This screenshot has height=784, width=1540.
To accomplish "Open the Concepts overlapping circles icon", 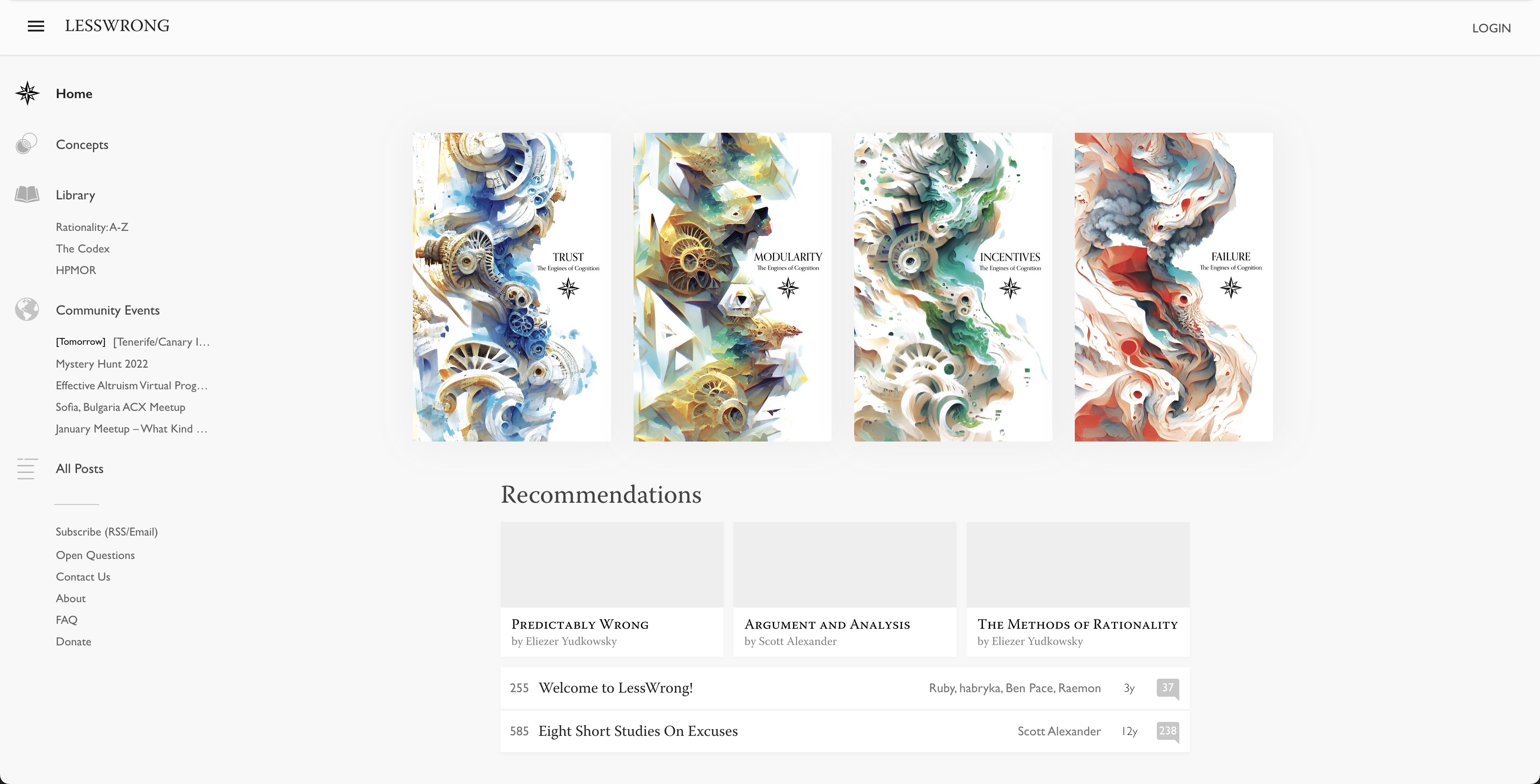I will pyautogui.click(x=26, y=144).
